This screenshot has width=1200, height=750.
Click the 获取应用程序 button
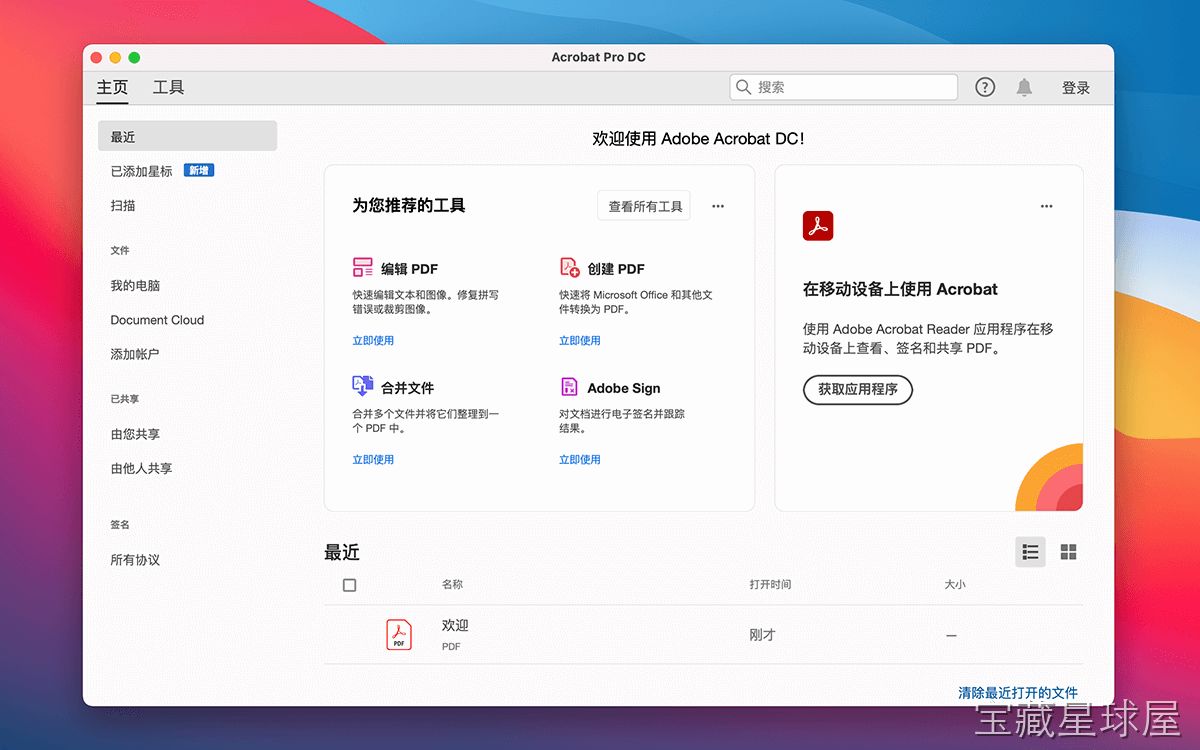(858, 389)
